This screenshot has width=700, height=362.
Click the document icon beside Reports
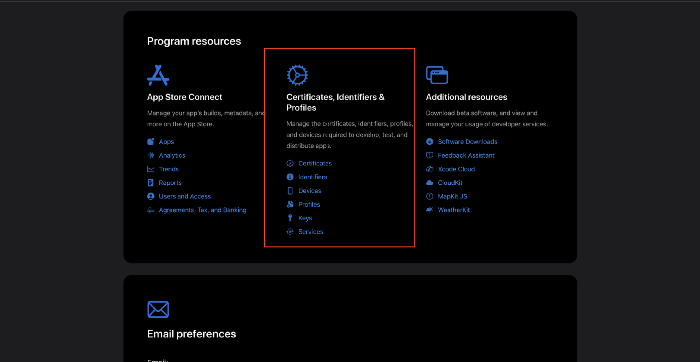[x=150, y=183]
